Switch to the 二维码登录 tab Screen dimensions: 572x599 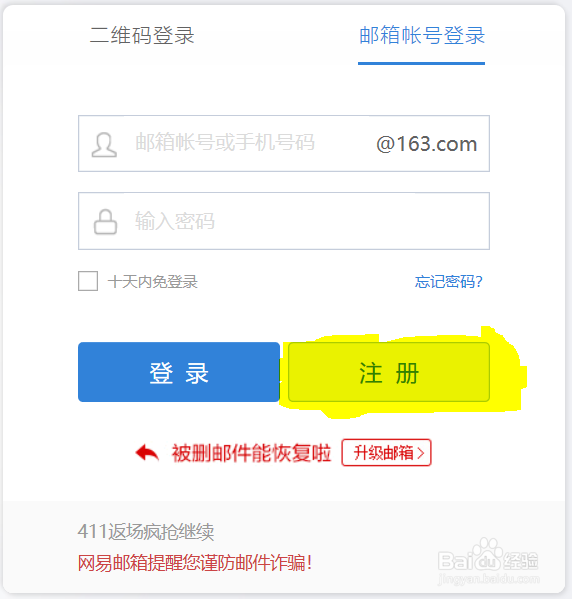click(x=142, y=36)
